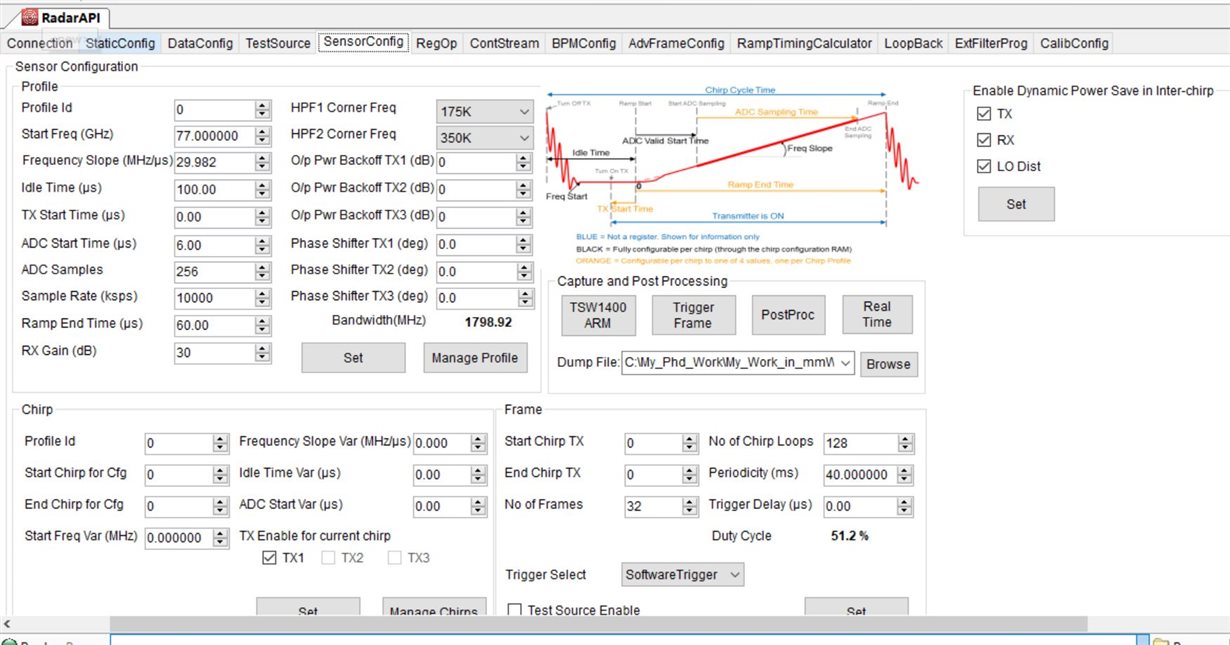Open the ExtFilterProg tab
Viewport: 1230px width, 645px height.
click(x=991, y=43)
